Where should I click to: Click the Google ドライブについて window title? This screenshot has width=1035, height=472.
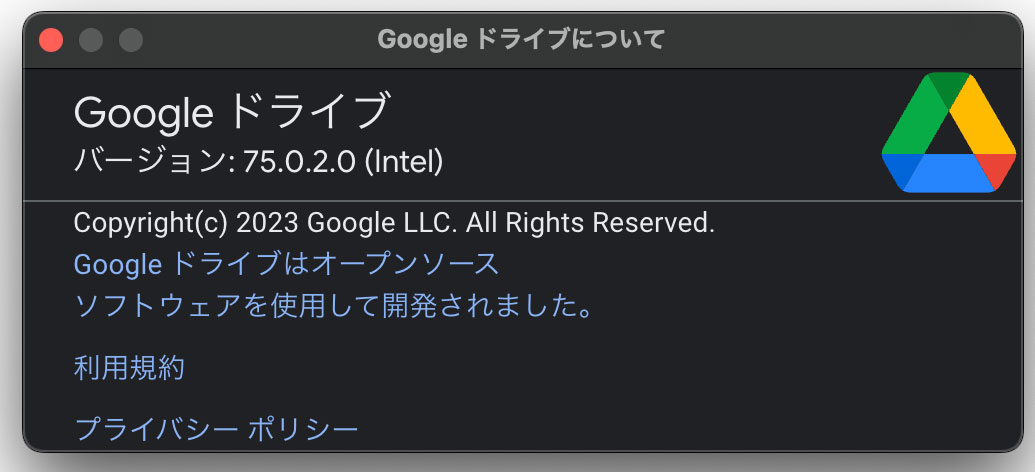coord(521,40)
